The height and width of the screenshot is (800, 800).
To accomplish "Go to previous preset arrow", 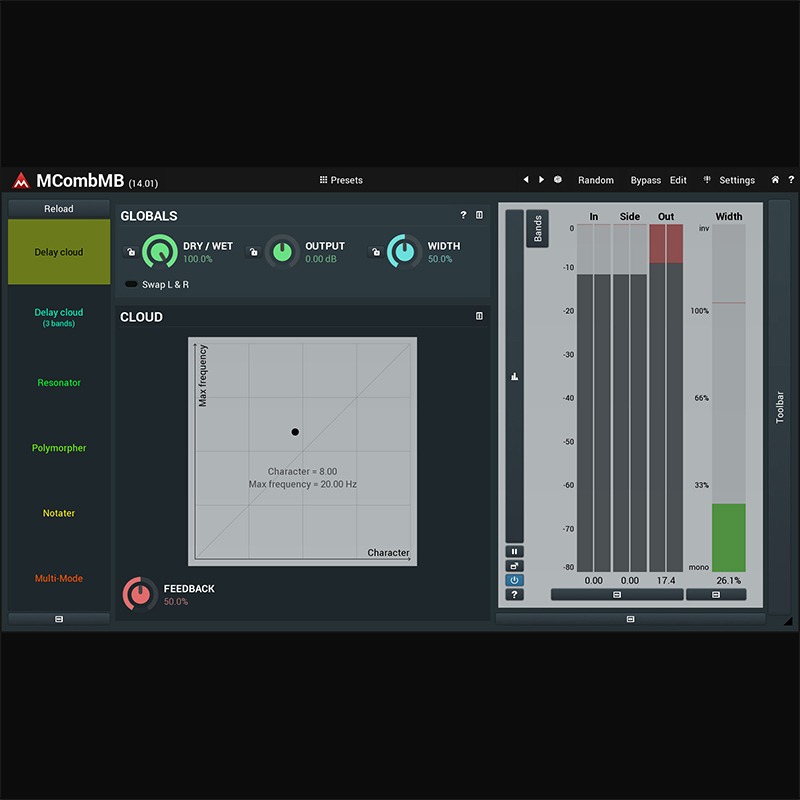I will pos(526,180).
